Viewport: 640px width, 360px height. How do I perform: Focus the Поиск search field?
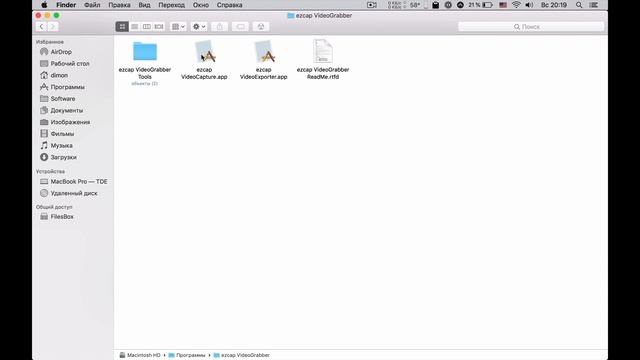(x=531, y=27)
